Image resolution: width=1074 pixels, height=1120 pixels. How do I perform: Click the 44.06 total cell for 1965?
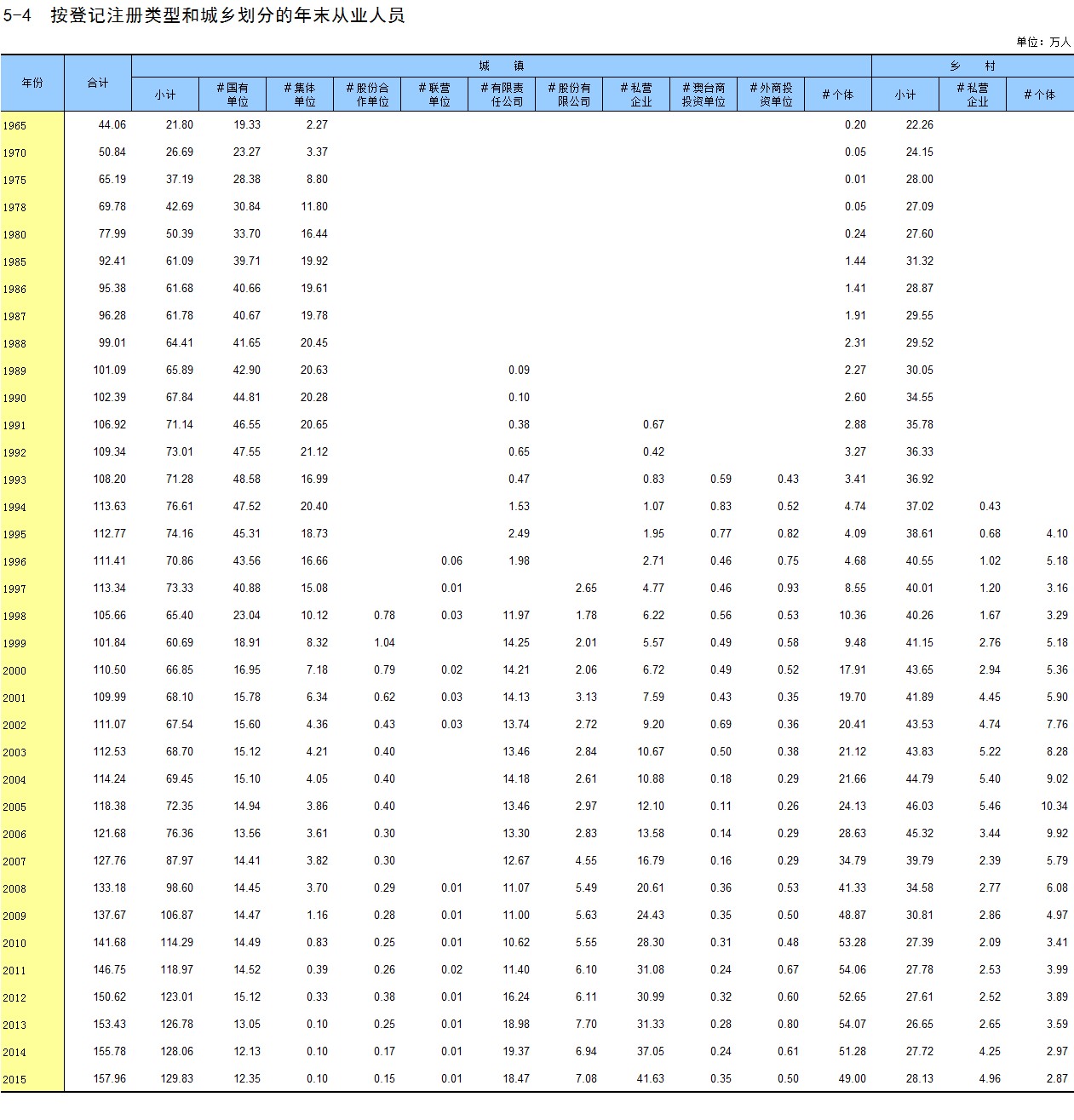(112, 125)
